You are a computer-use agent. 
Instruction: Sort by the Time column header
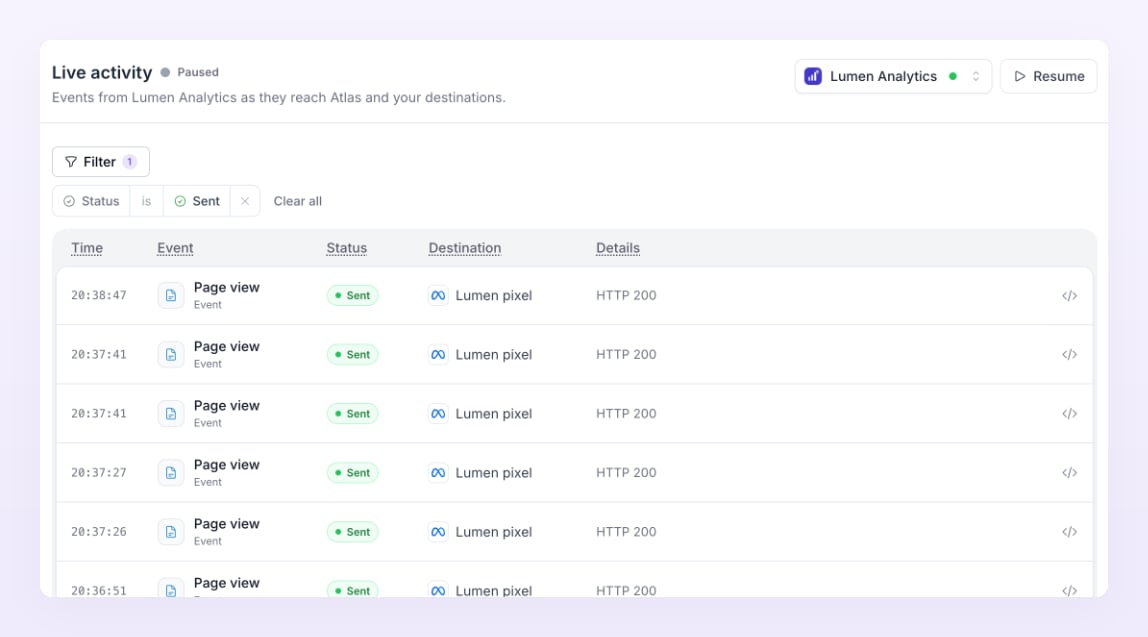click(x=86, y=248)
